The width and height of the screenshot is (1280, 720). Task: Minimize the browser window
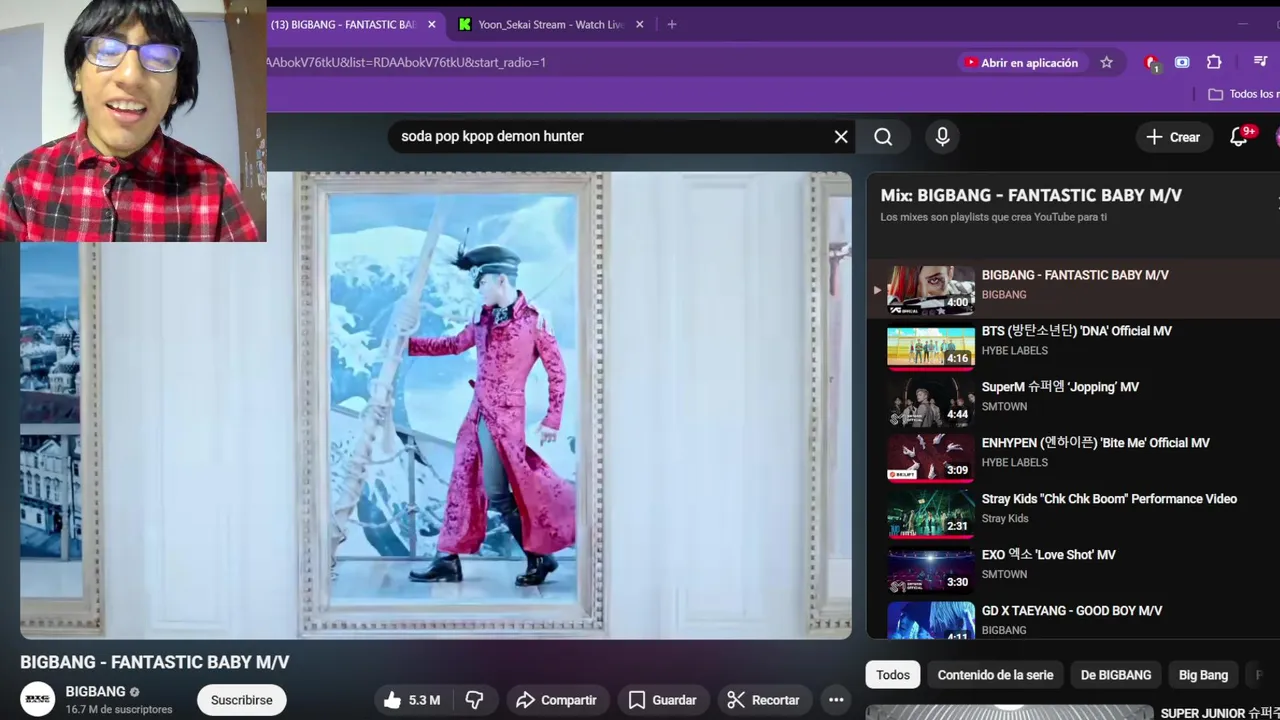click(x=1243, y=24)
